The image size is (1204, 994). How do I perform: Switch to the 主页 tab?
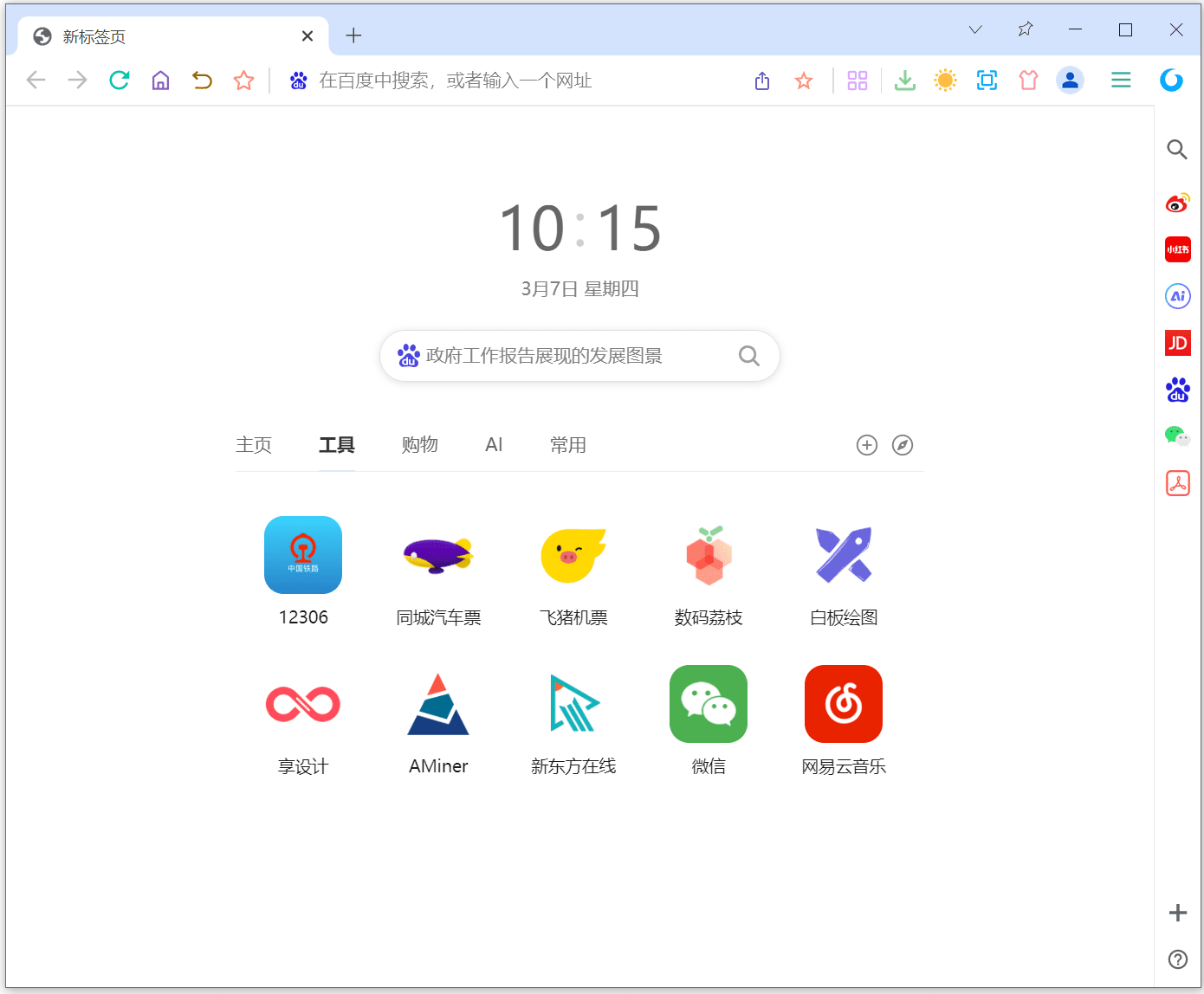click(x=254, y=445)
